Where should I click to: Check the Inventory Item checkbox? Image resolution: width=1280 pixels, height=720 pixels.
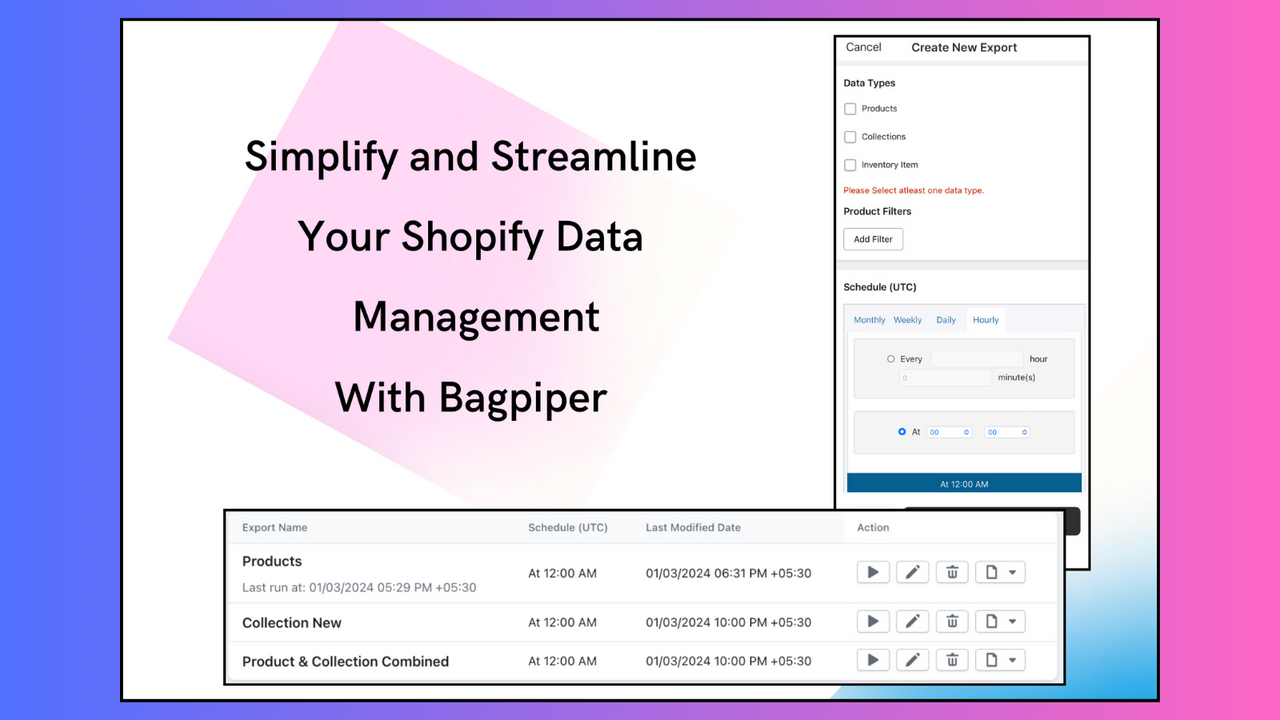click(x=850, y=165)
